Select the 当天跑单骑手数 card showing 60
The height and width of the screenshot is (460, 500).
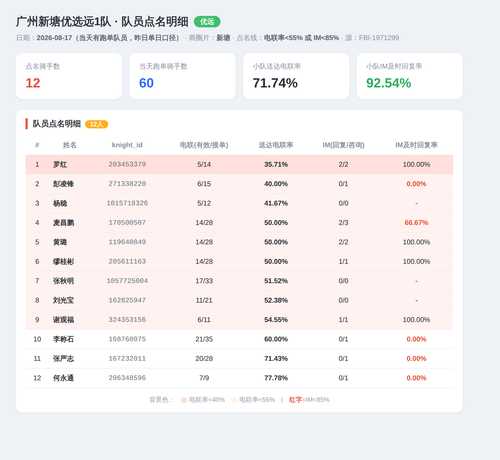click(182, 76)
